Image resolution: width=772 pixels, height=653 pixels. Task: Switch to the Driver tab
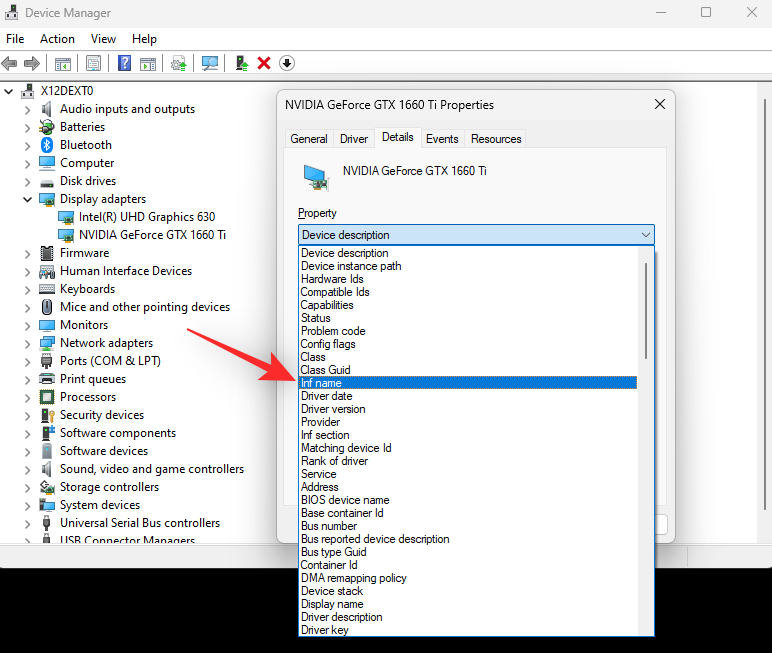354,139
